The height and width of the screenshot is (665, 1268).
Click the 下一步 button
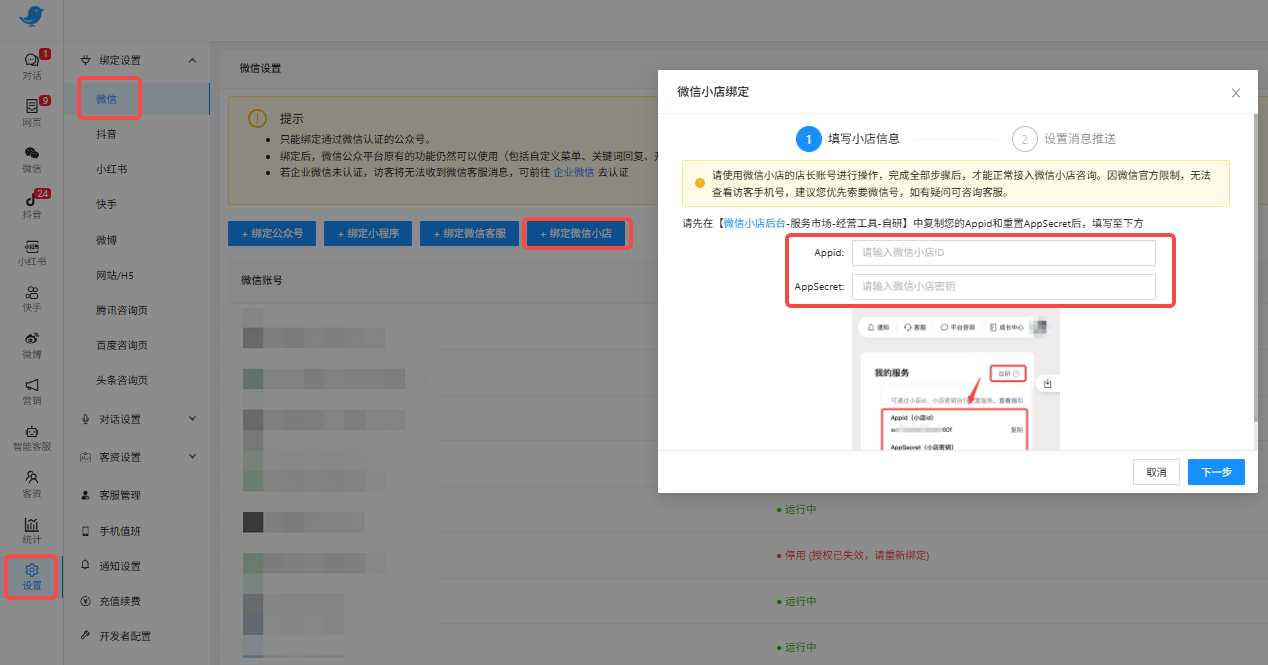[1216, 472]
